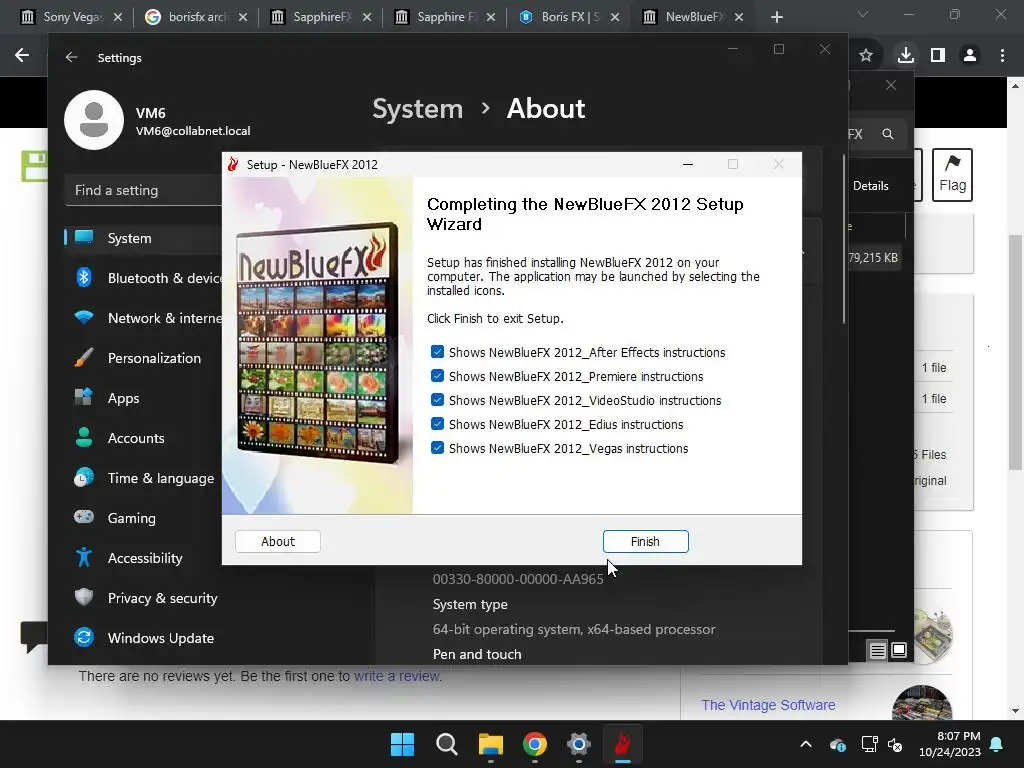Close the Sony Vegas browser tab

(118, 17)
